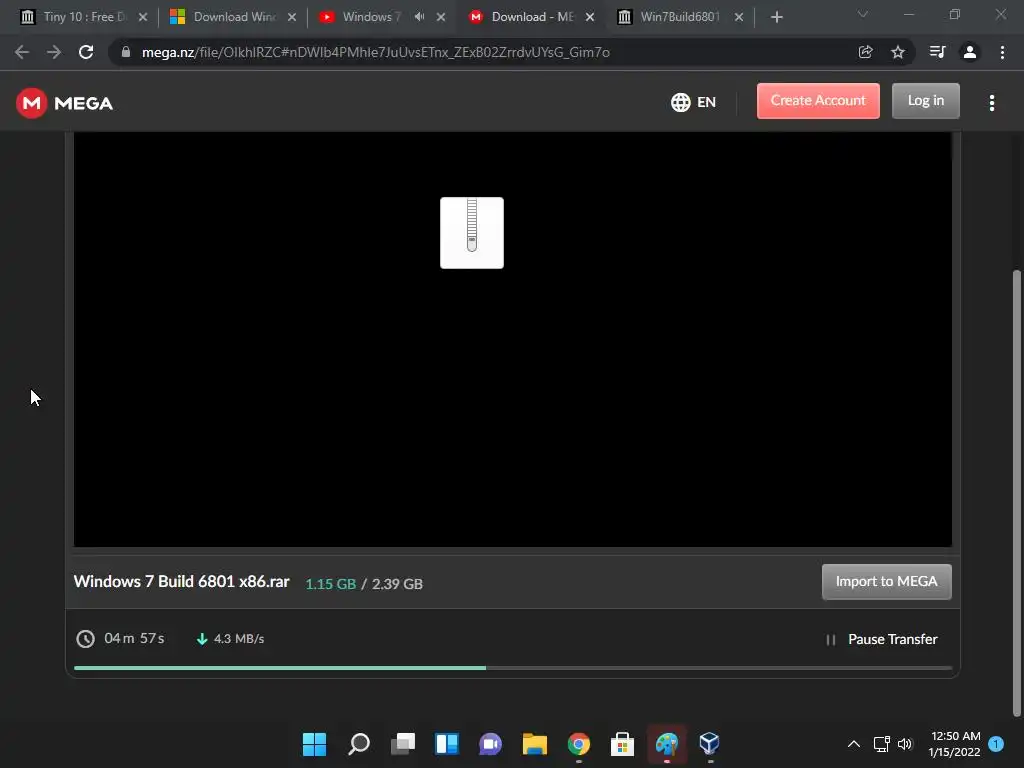
Task: Open Widgets from taskbar
Action: (x=447, y=744)
